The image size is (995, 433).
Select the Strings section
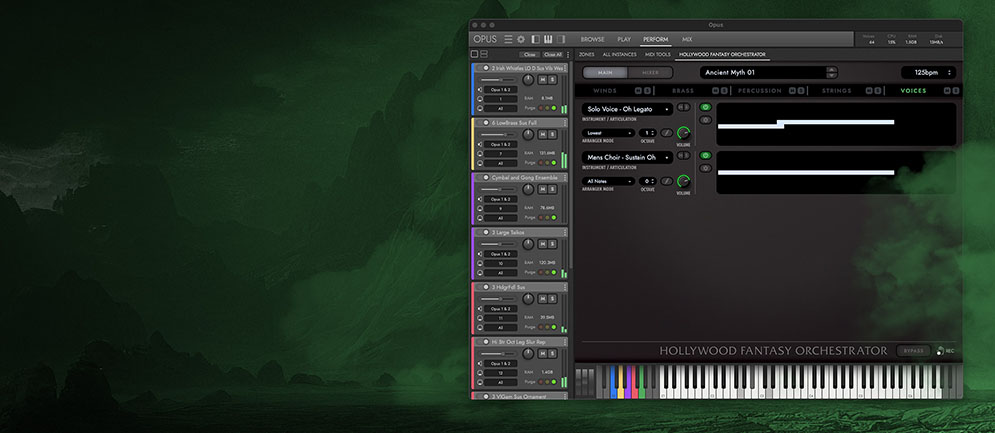(x=836, y=91)
